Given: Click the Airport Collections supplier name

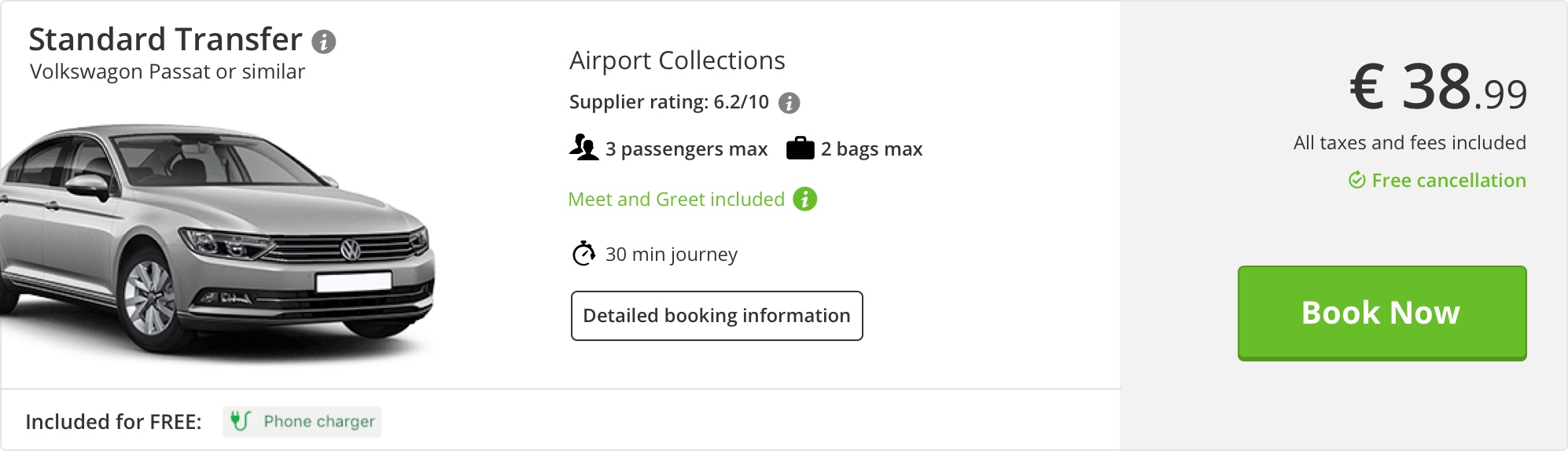Looking at the screenshot, I should click(677, 60).
